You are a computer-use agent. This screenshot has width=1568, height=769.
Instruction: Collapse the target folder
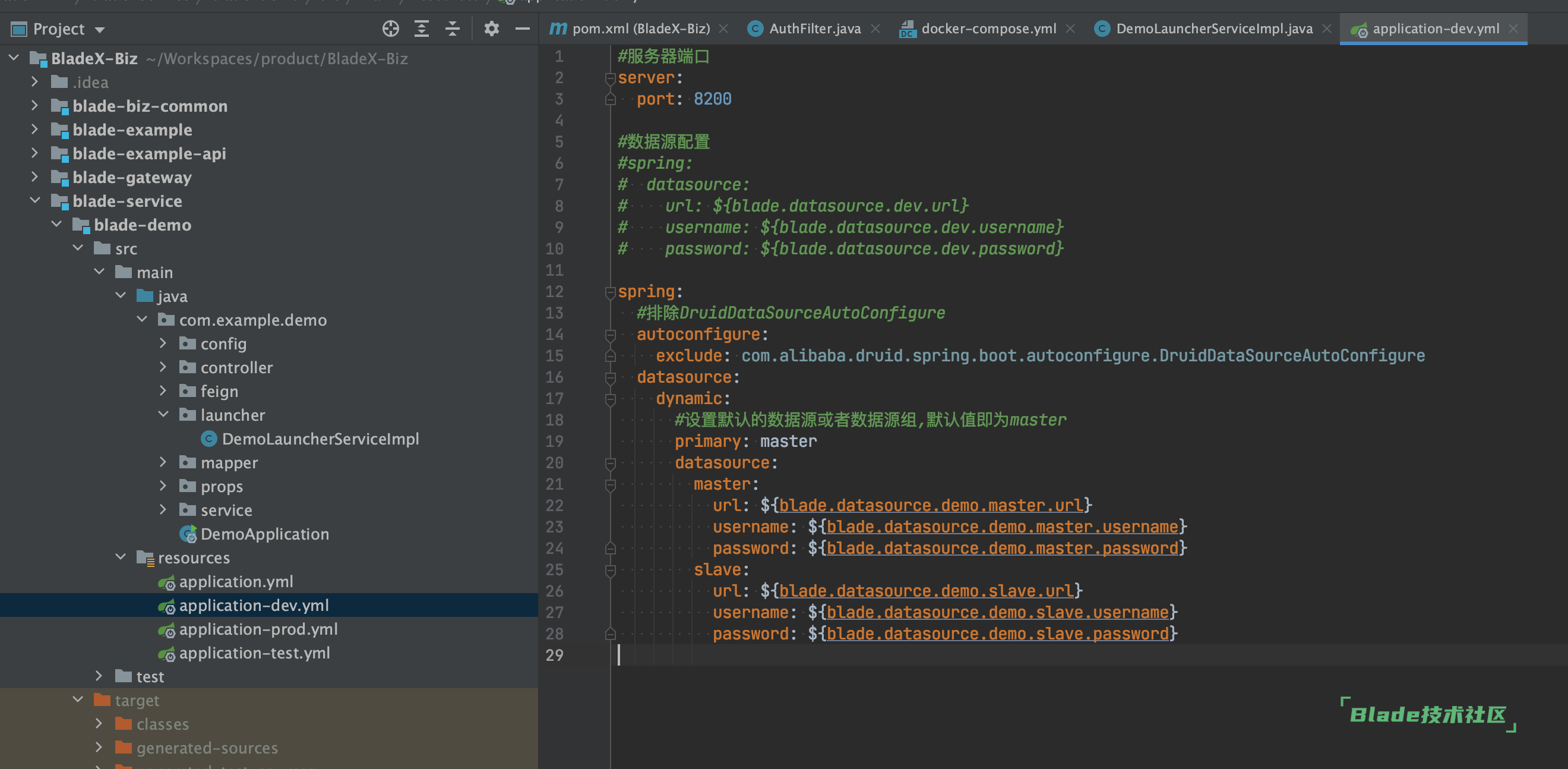(78, 699)
